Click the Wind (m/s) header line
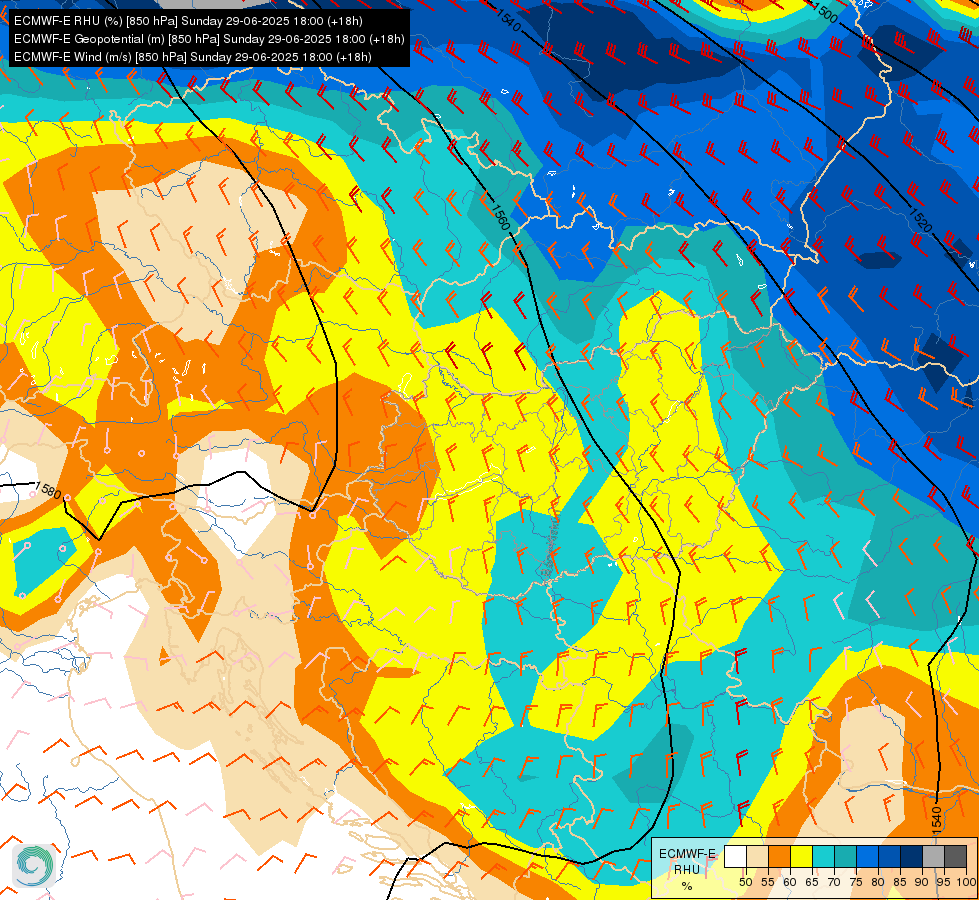979x900 pixels. pos(192,57)
